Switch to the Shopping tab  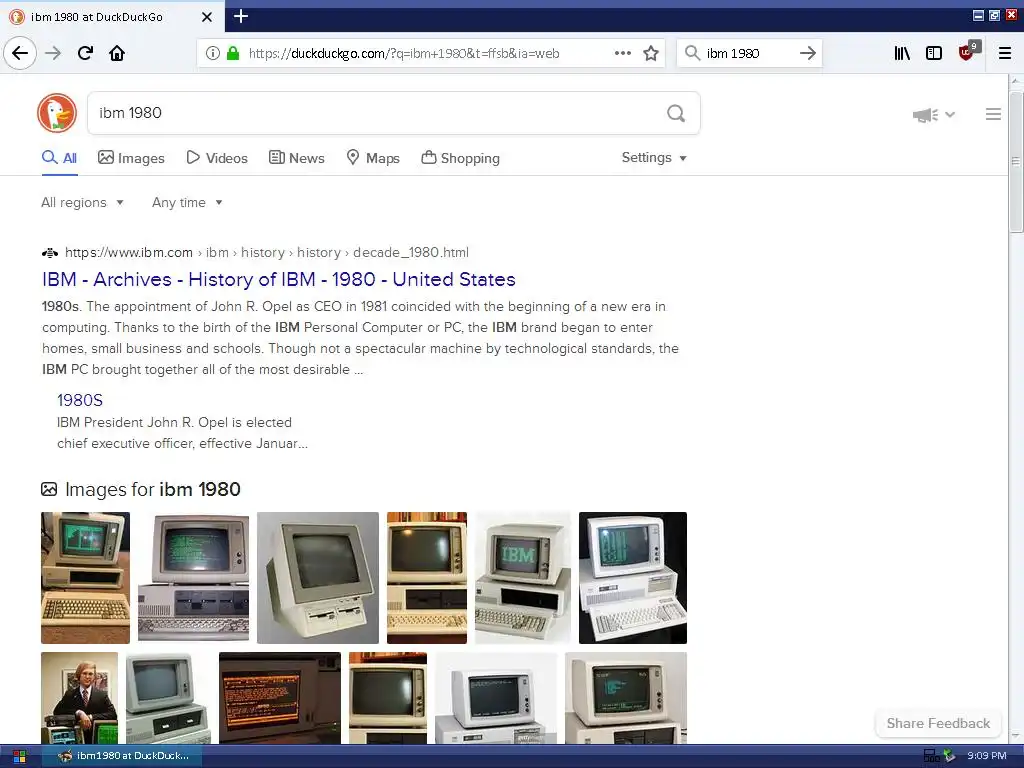(x=460, y=158)
